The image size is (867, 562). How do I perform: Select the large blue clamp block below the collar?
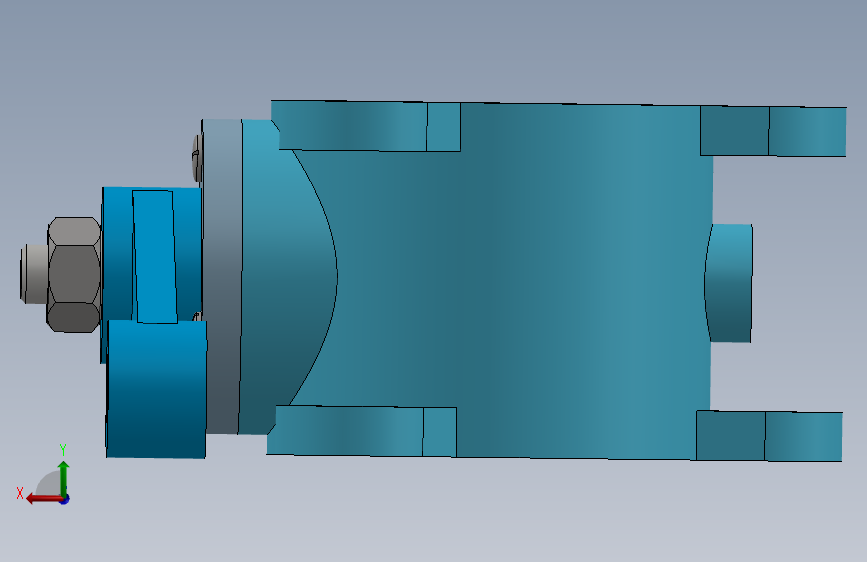tap(156, 389)
